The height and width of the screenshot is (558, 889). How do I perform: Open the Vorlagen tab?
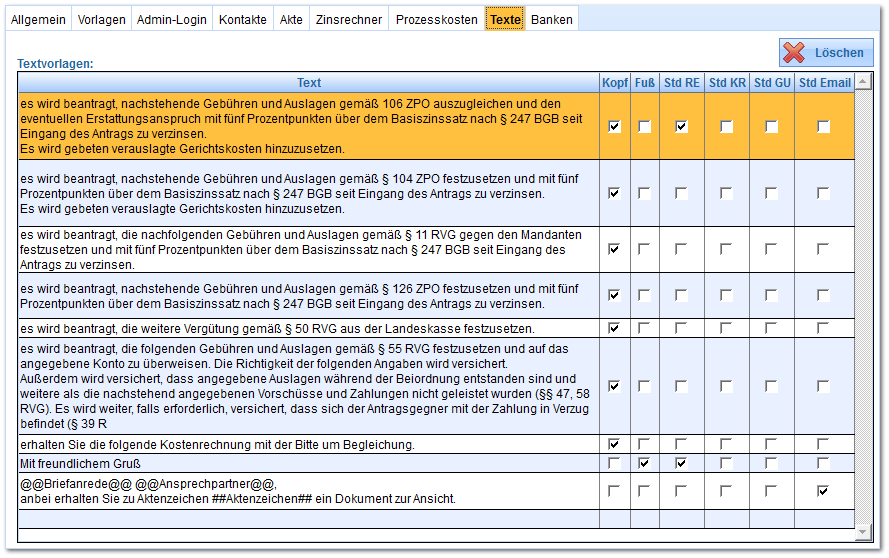tap(101, 19)
